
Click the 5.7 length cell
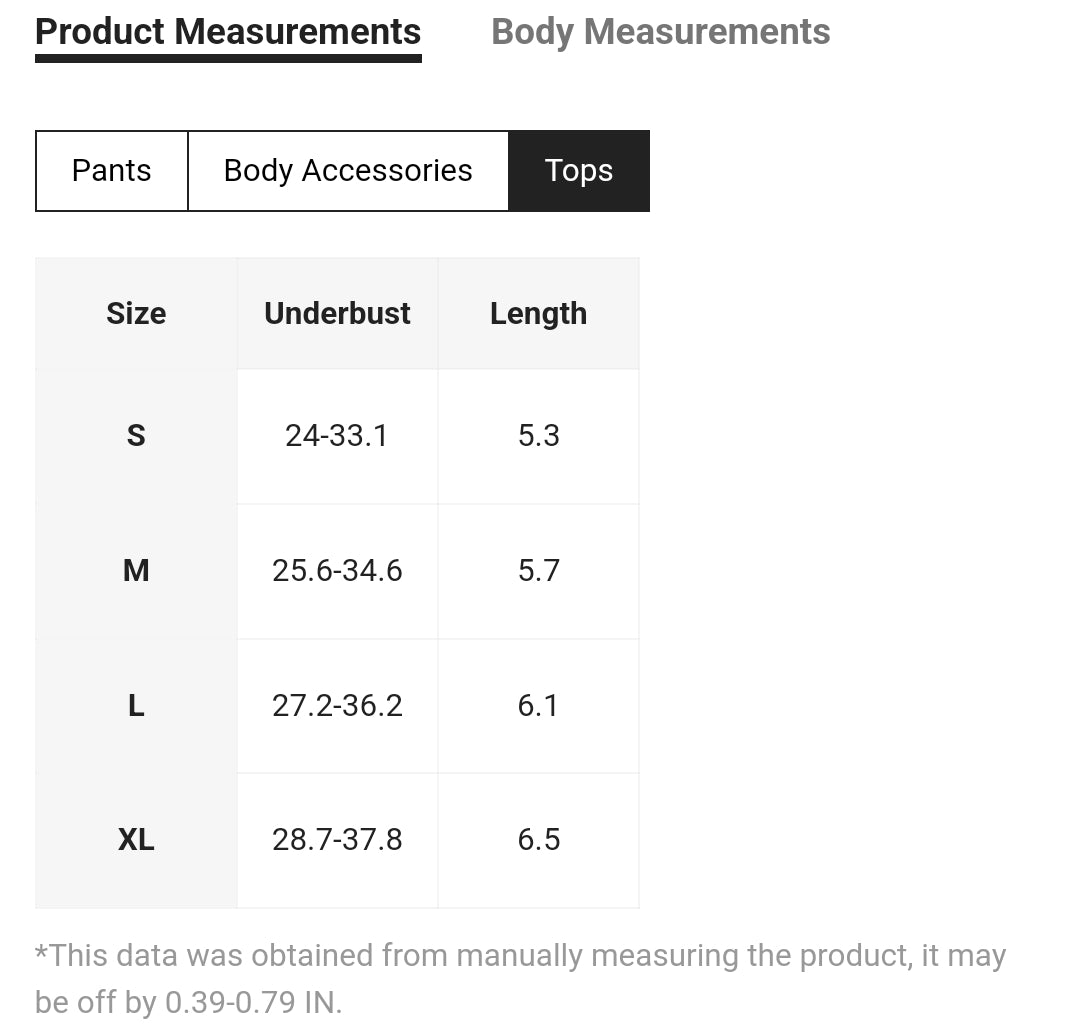[x=538, y=570]
